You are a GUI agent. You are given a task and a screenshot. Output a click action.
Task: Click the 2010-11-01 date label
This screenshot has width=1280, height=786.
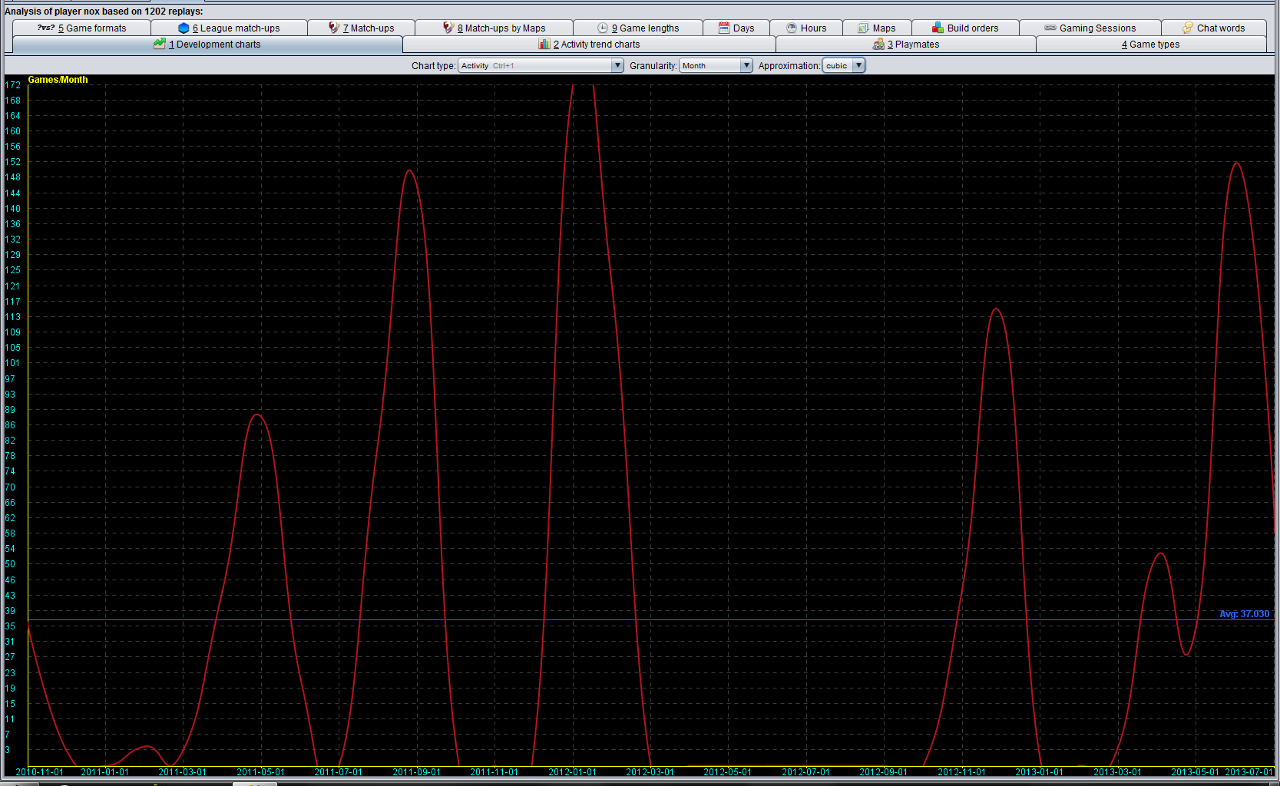[40, 772]
